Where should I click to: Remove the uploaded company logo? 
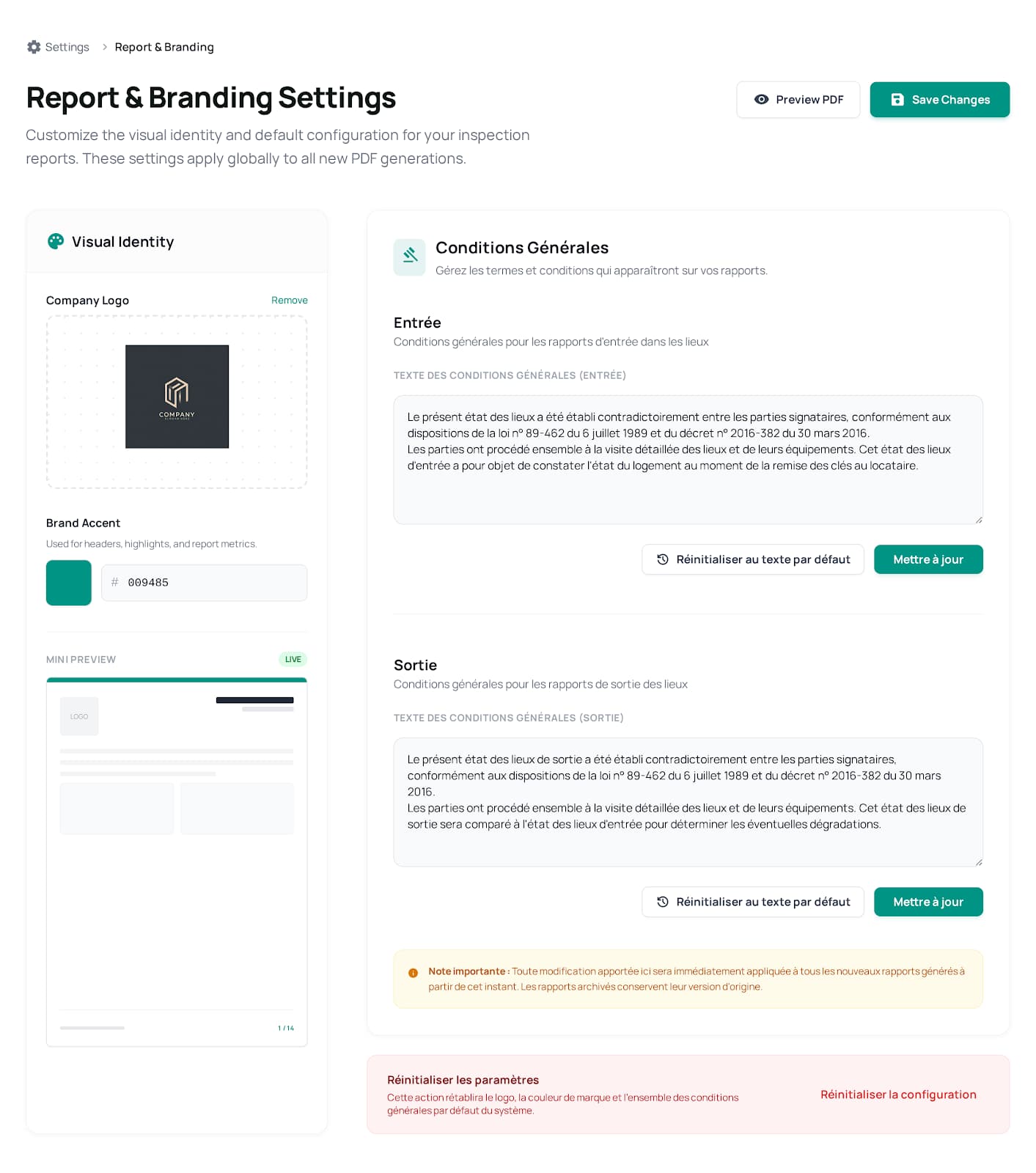[x=289, y=300]
